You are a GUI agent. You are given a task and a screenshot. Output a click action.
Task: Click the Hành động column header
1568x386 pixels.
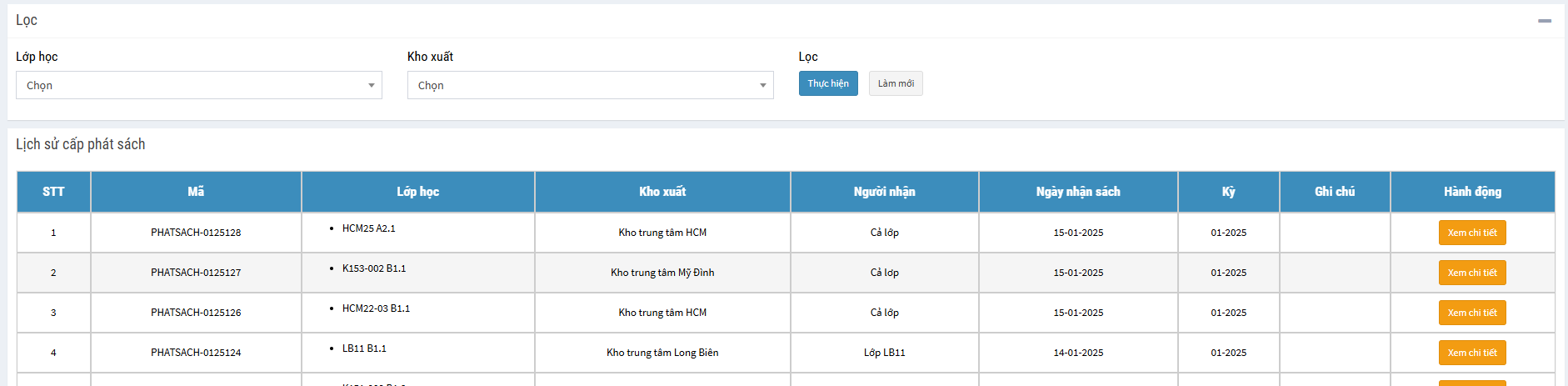[1472, 192]
